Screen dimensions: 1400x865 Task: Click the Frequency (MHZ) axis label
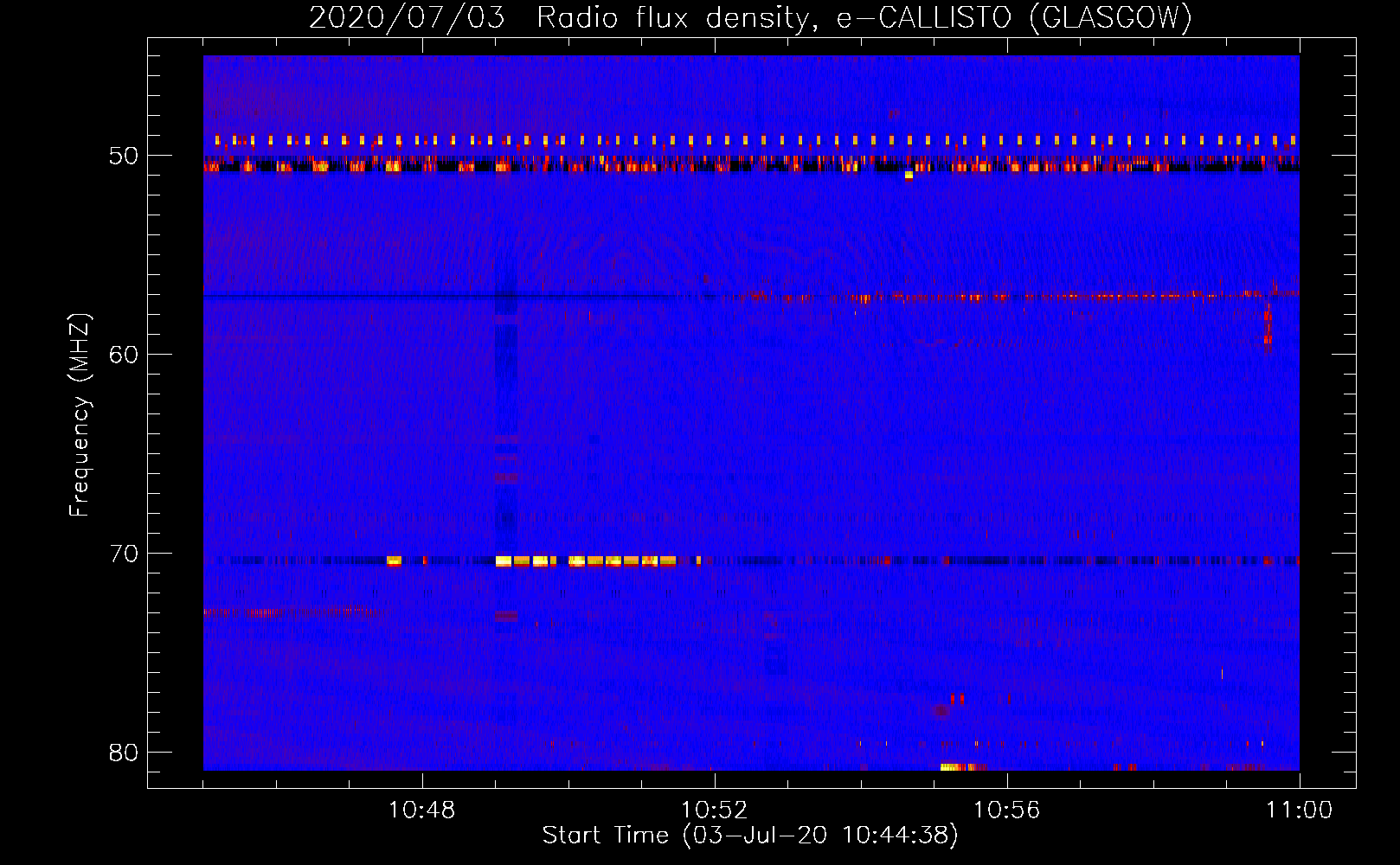(80, 415)
